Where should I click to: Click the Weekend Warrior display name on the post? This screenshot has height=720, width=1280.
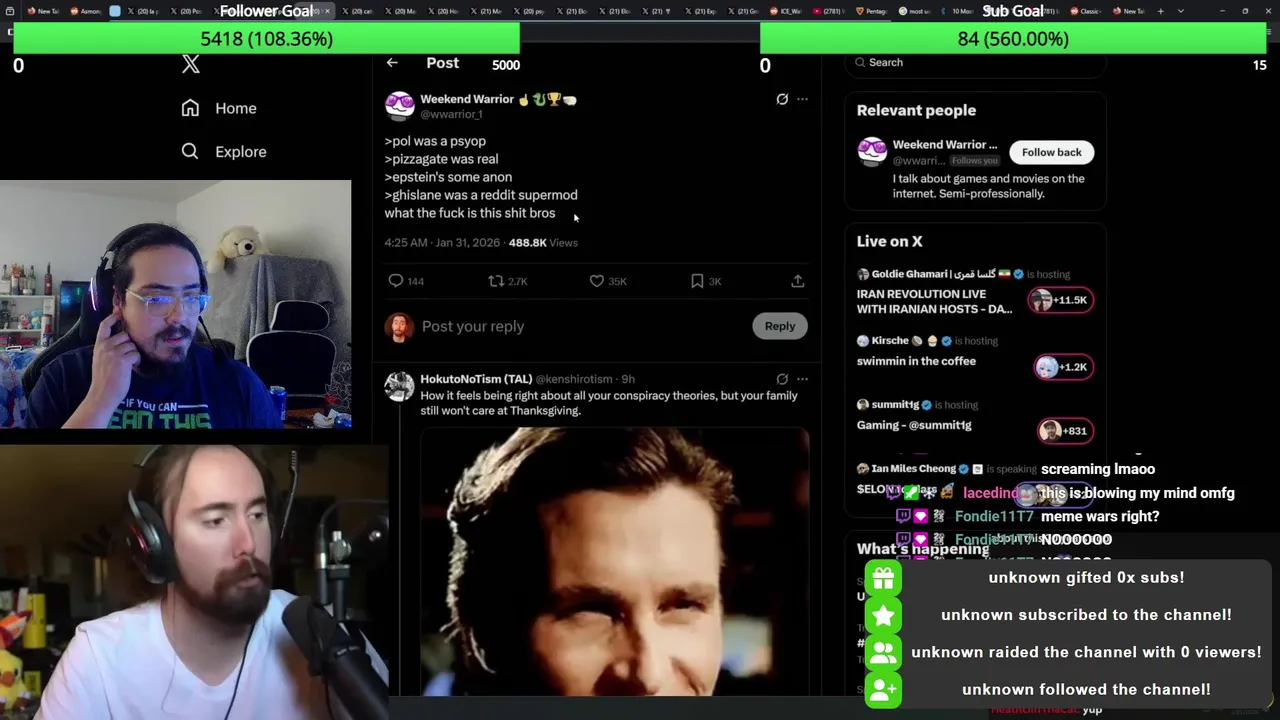pyautogui.click(x=467, y=99)
